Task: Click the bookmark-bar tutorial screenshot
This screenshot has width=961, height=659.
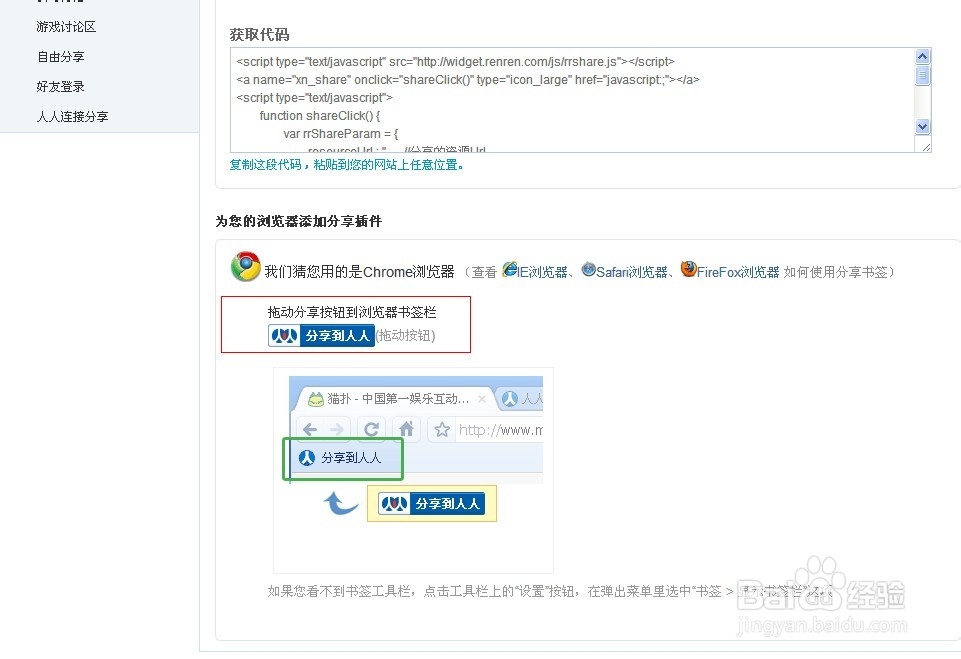Action: pos(413,470)
